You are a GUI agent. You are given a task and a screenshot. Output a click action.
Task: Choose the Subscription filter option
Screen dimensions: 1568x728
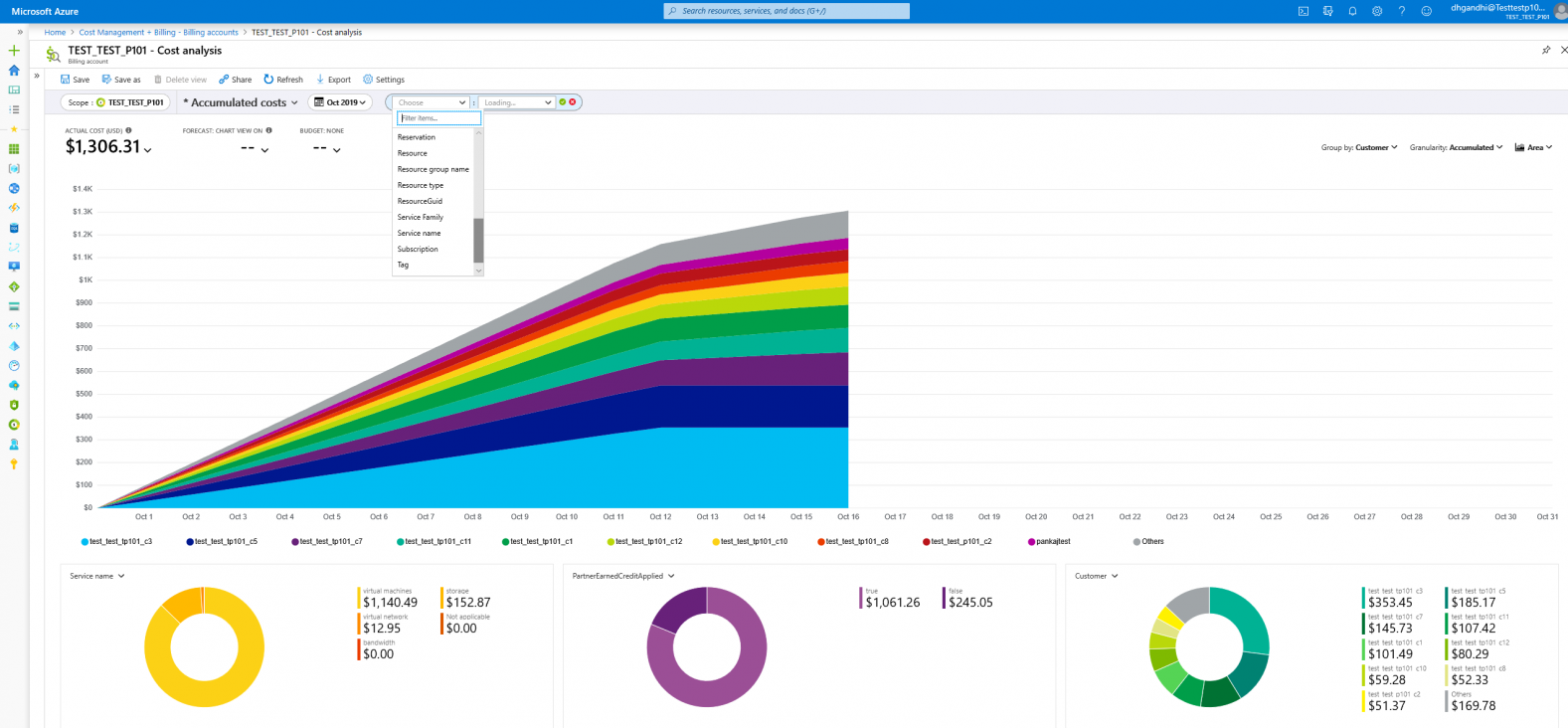[418, 249]
